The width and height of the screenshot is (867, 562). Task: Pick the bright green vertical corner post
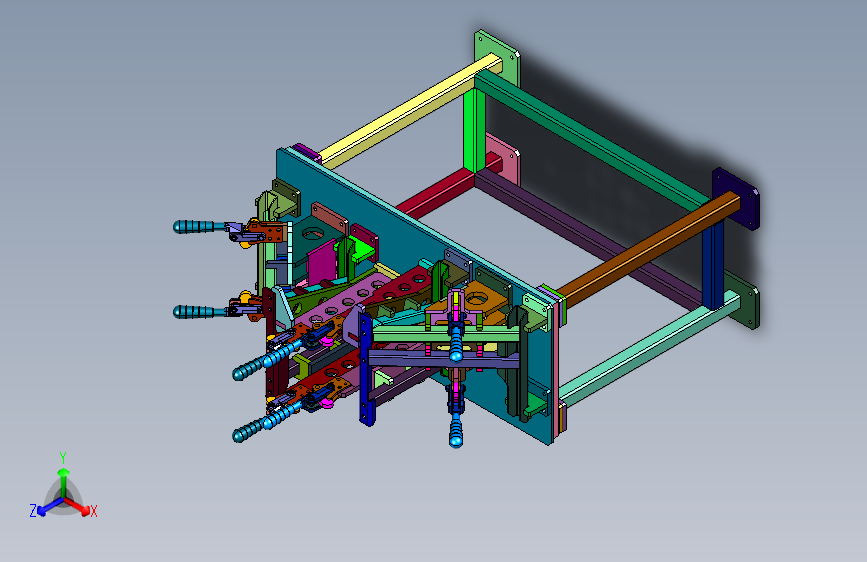click(x=474, y=131)
